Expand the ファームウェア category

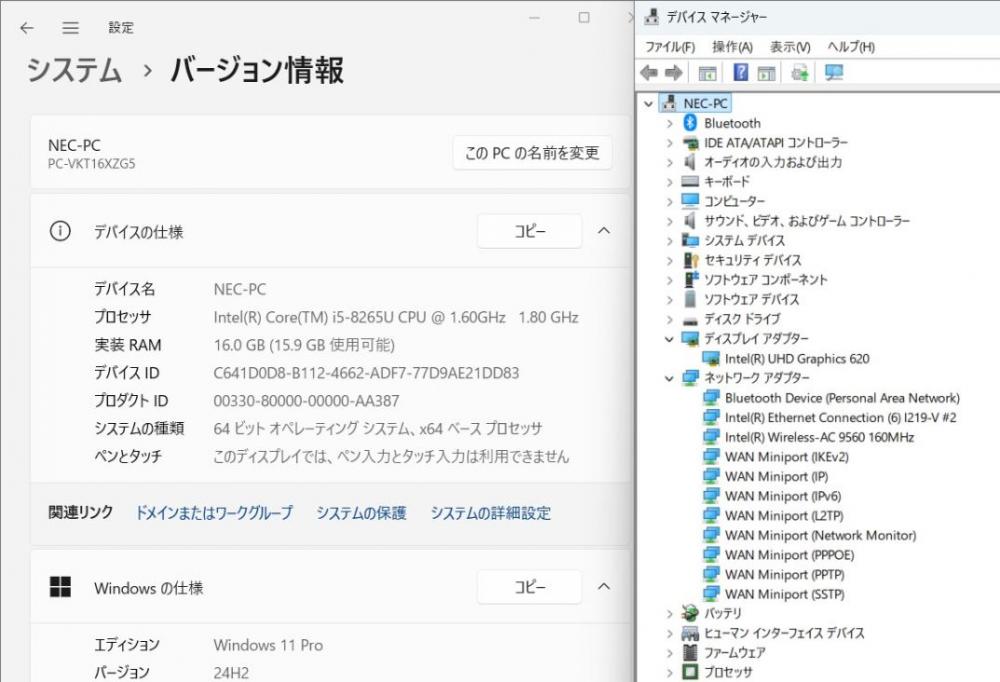pyautogui.click(x=670, y=653)
